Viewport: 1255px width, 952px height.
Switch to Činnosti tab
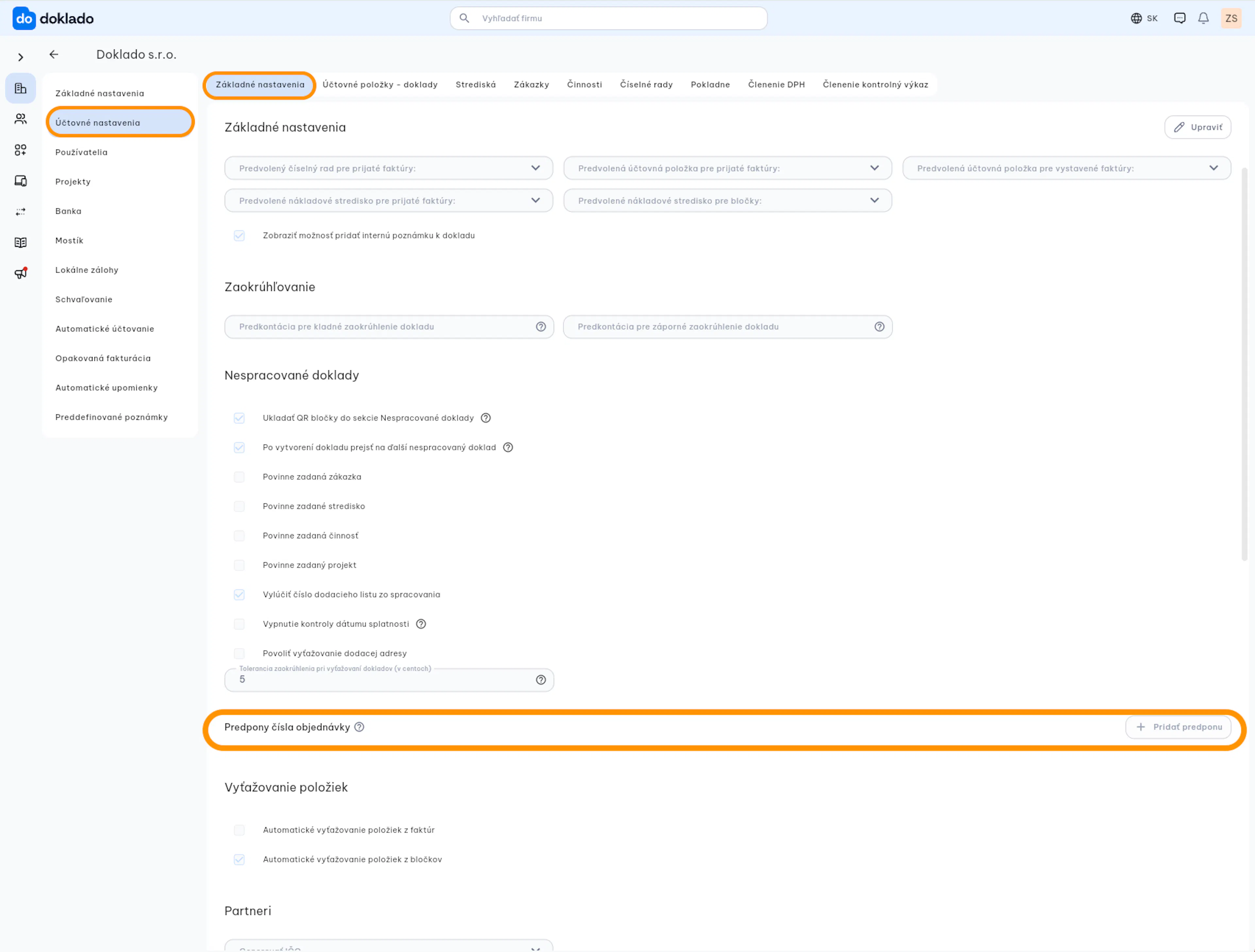[x=584, y=85]
